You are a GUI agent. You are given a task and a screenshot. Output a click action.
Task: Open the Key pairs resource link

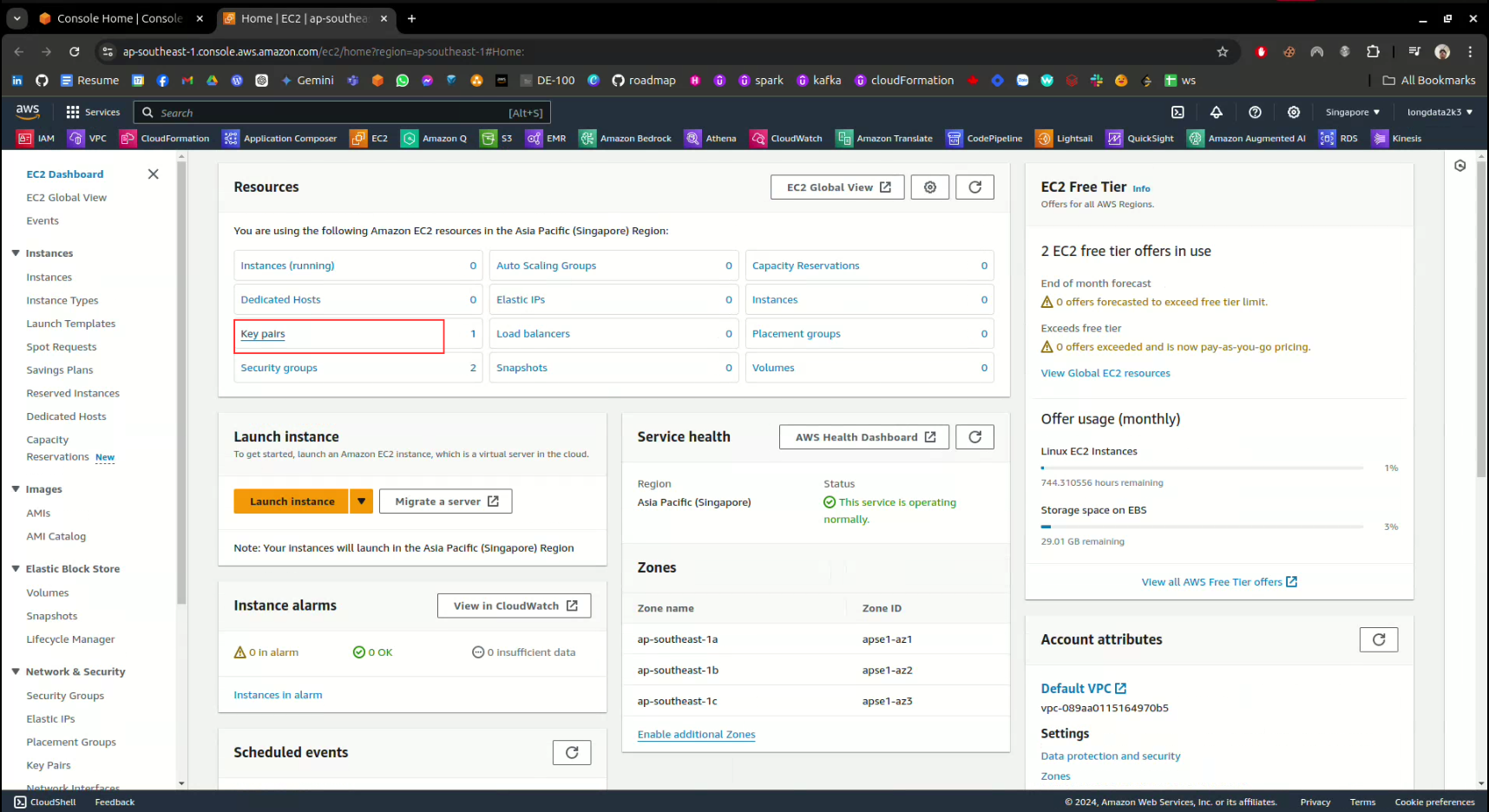click(x=263, y=334)
